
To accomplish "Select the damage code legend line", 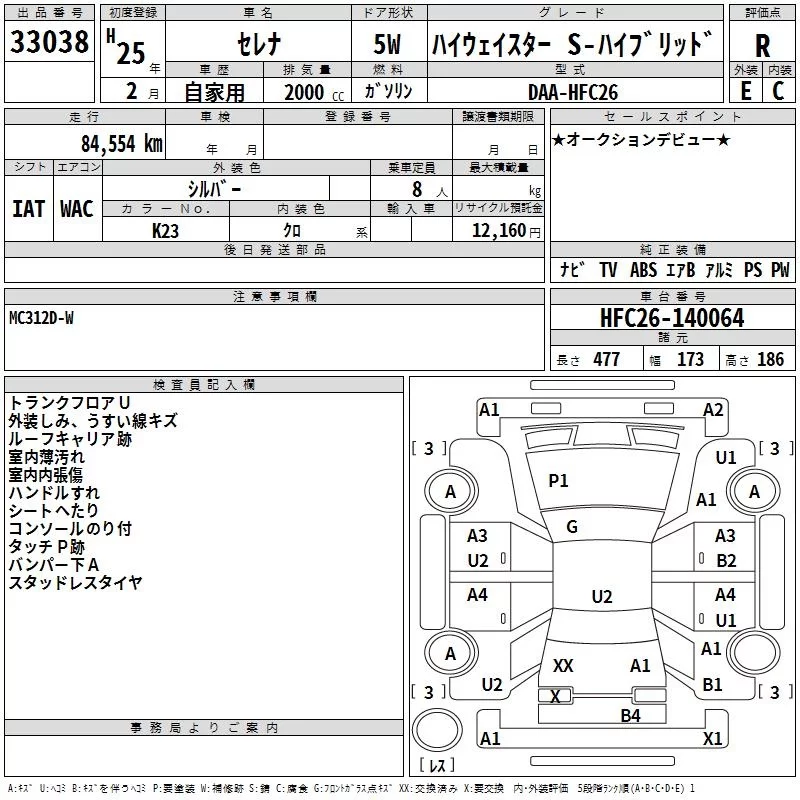I will (351, 788).
